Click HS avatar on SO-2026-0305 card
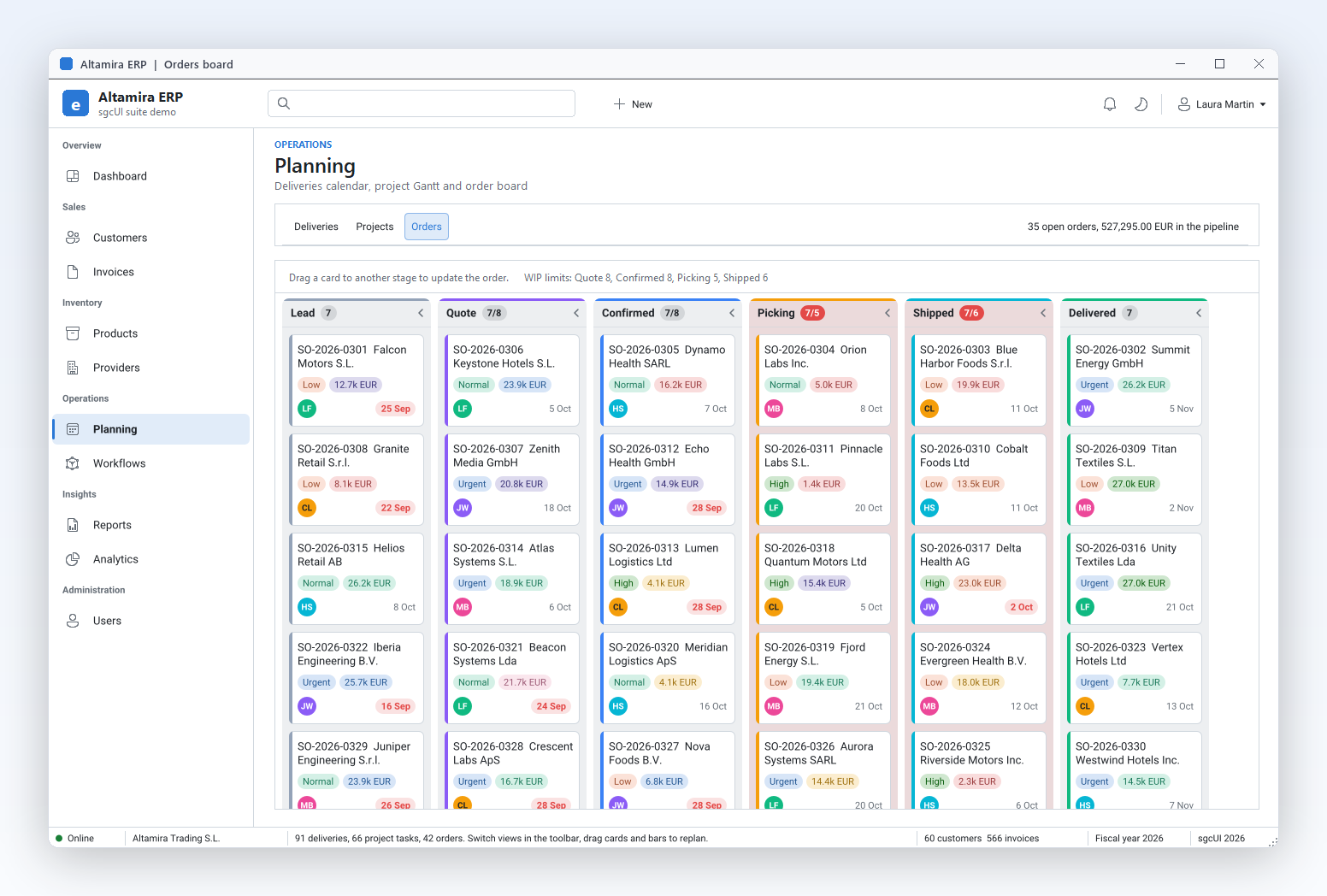 (x=618, y=409)
